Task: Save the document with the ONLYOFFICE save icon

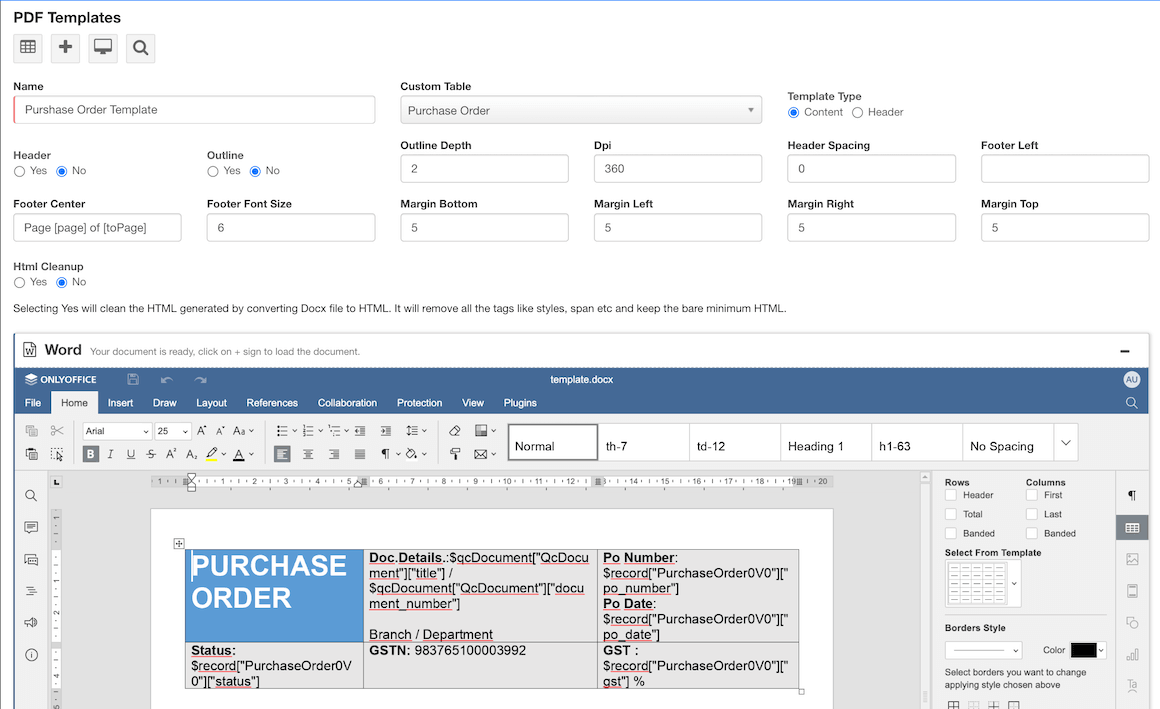Action: point(133,380)
